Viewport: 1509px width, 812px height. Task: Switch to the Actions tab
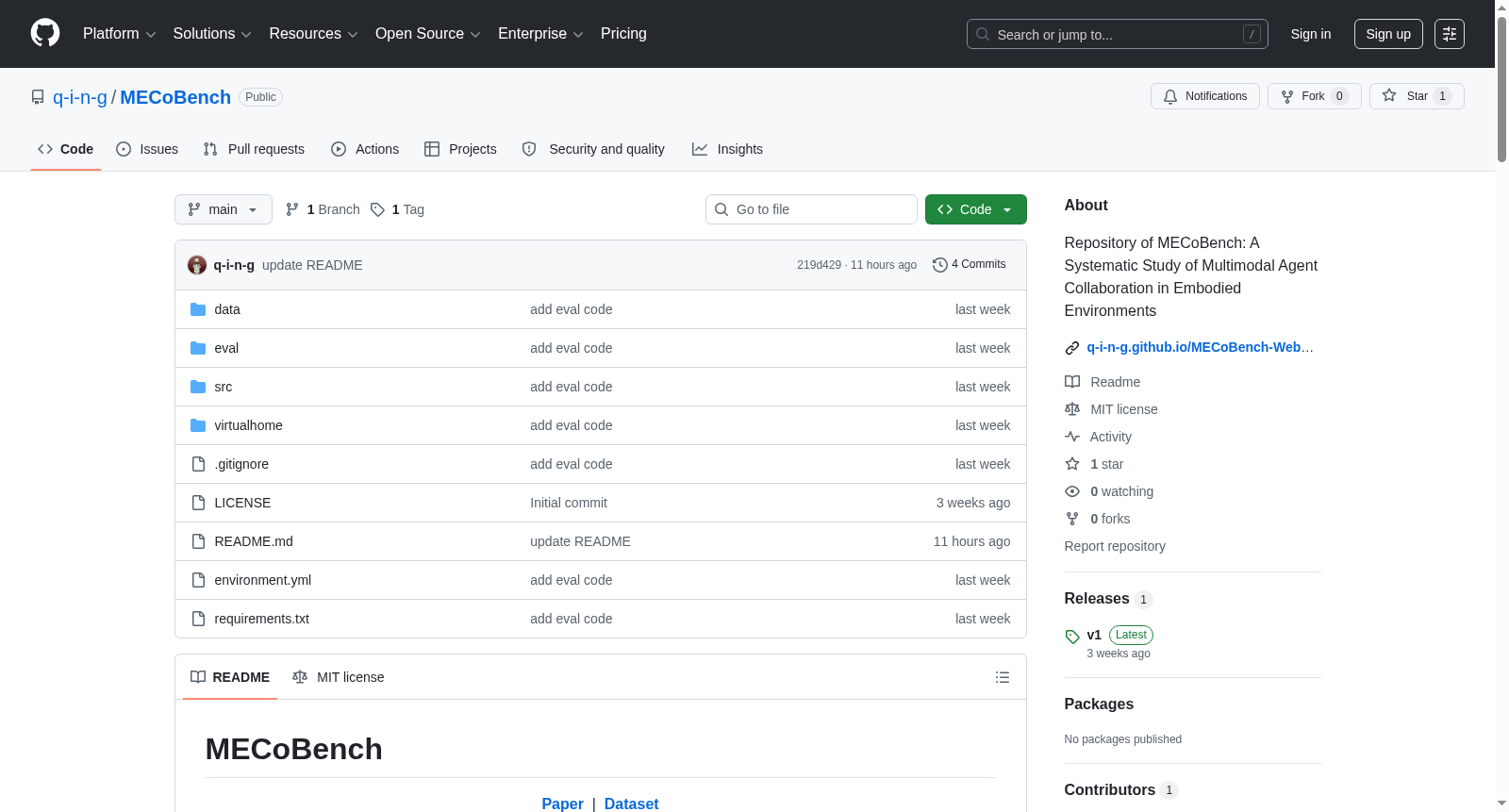(365, 149)
